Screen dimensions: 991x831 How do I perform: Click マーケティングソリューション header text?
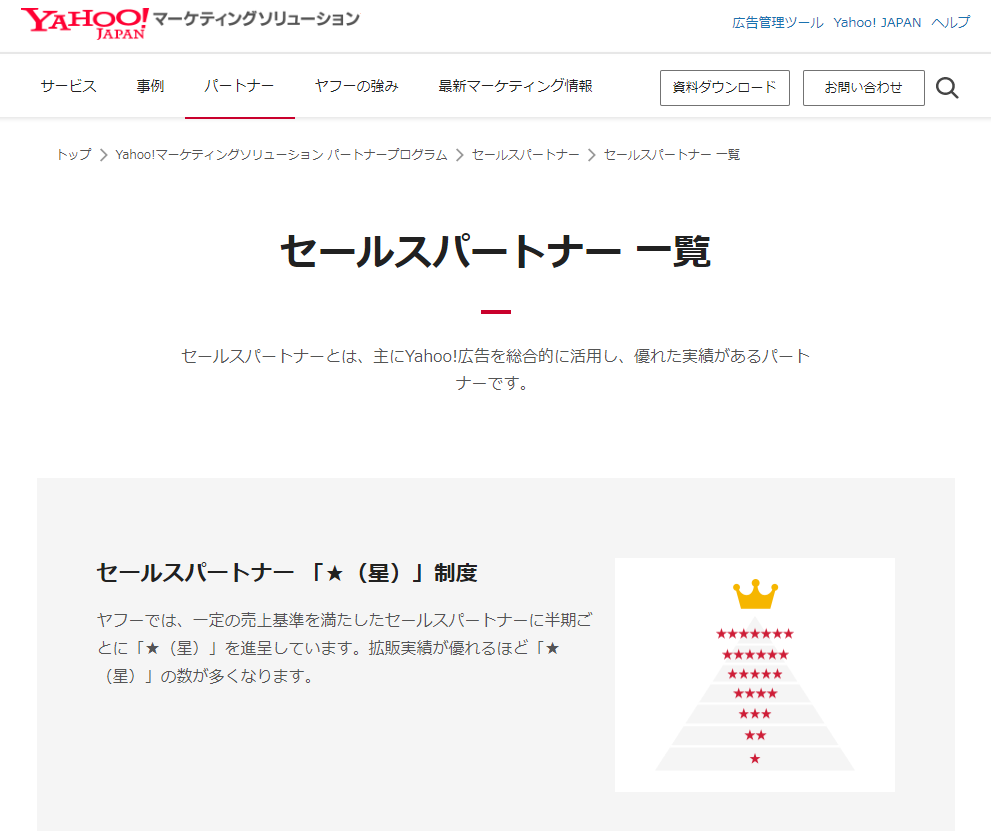point(256,19)
